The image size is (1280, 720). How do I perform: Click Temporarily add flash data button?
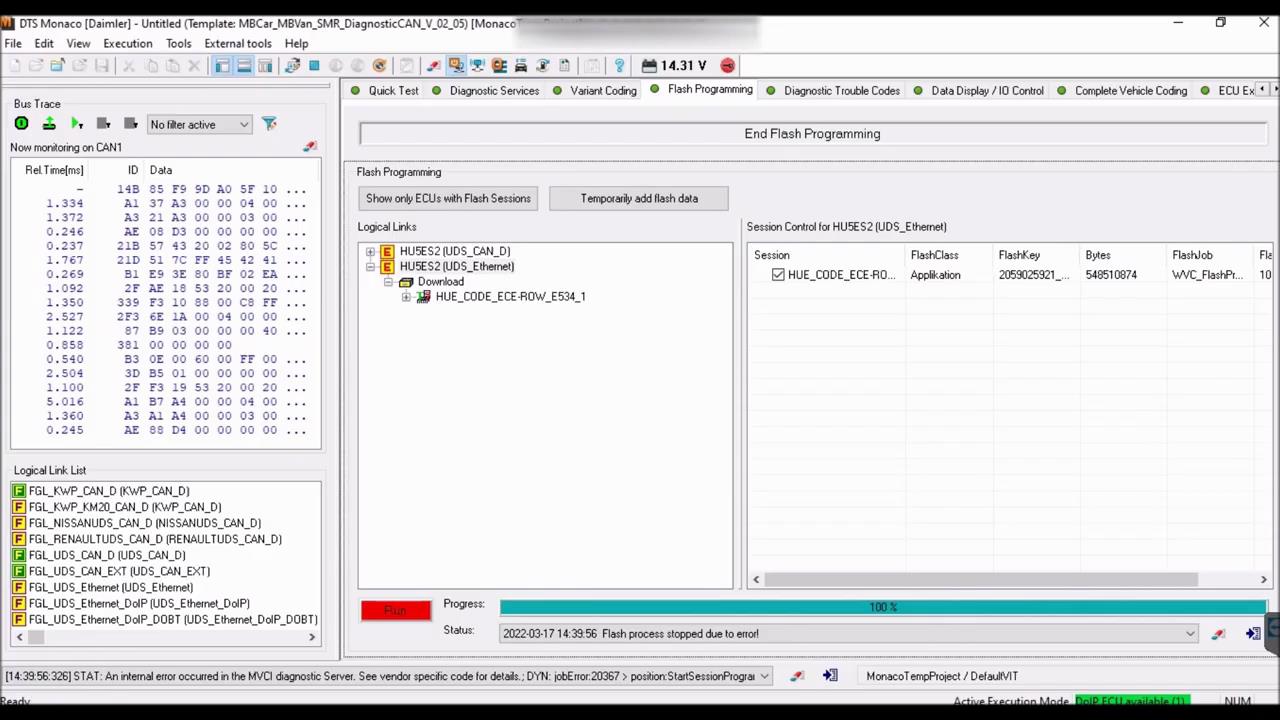639,199
